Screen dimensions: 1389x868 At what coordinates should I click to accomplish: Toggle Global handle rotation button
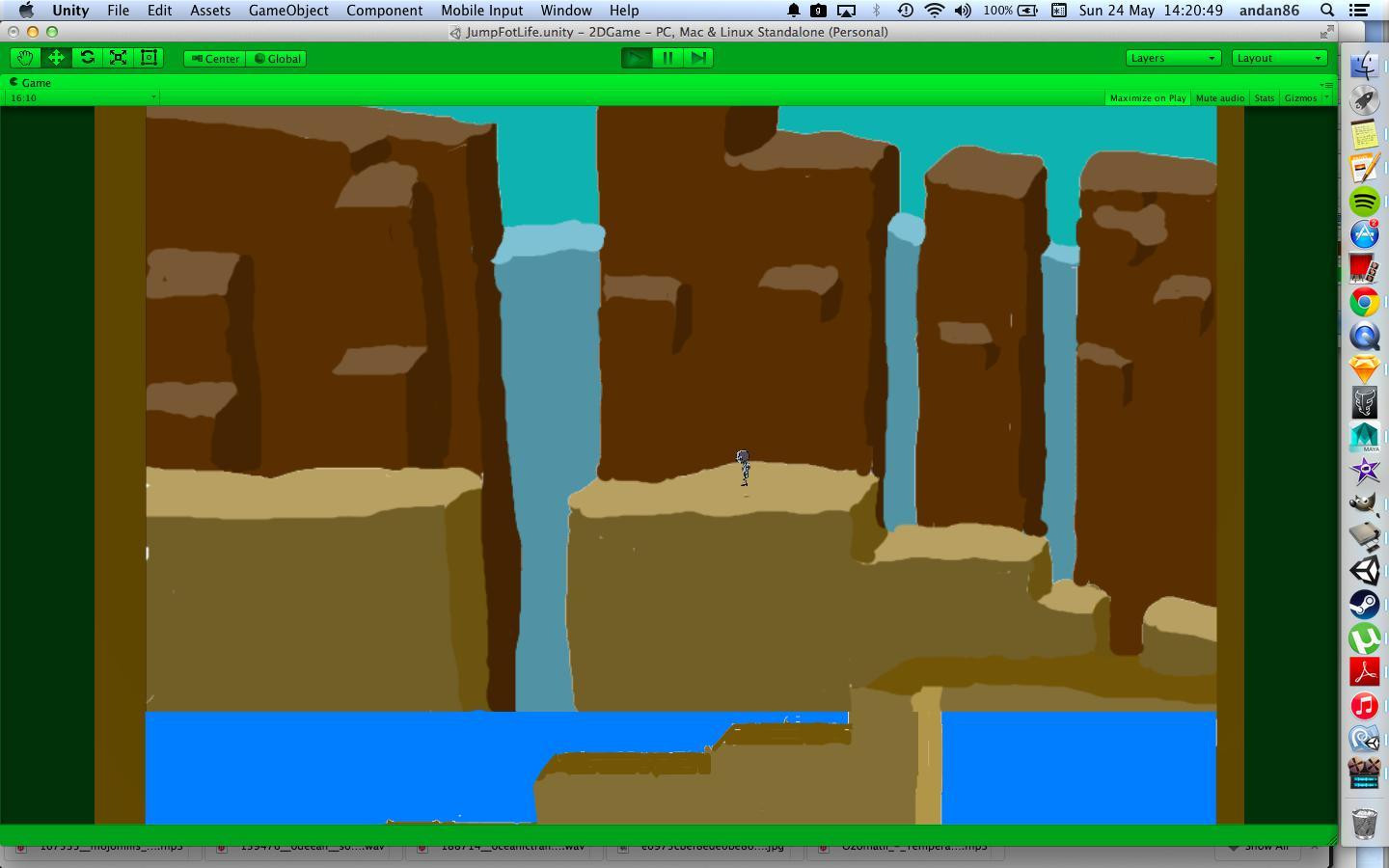pos(277,59)
